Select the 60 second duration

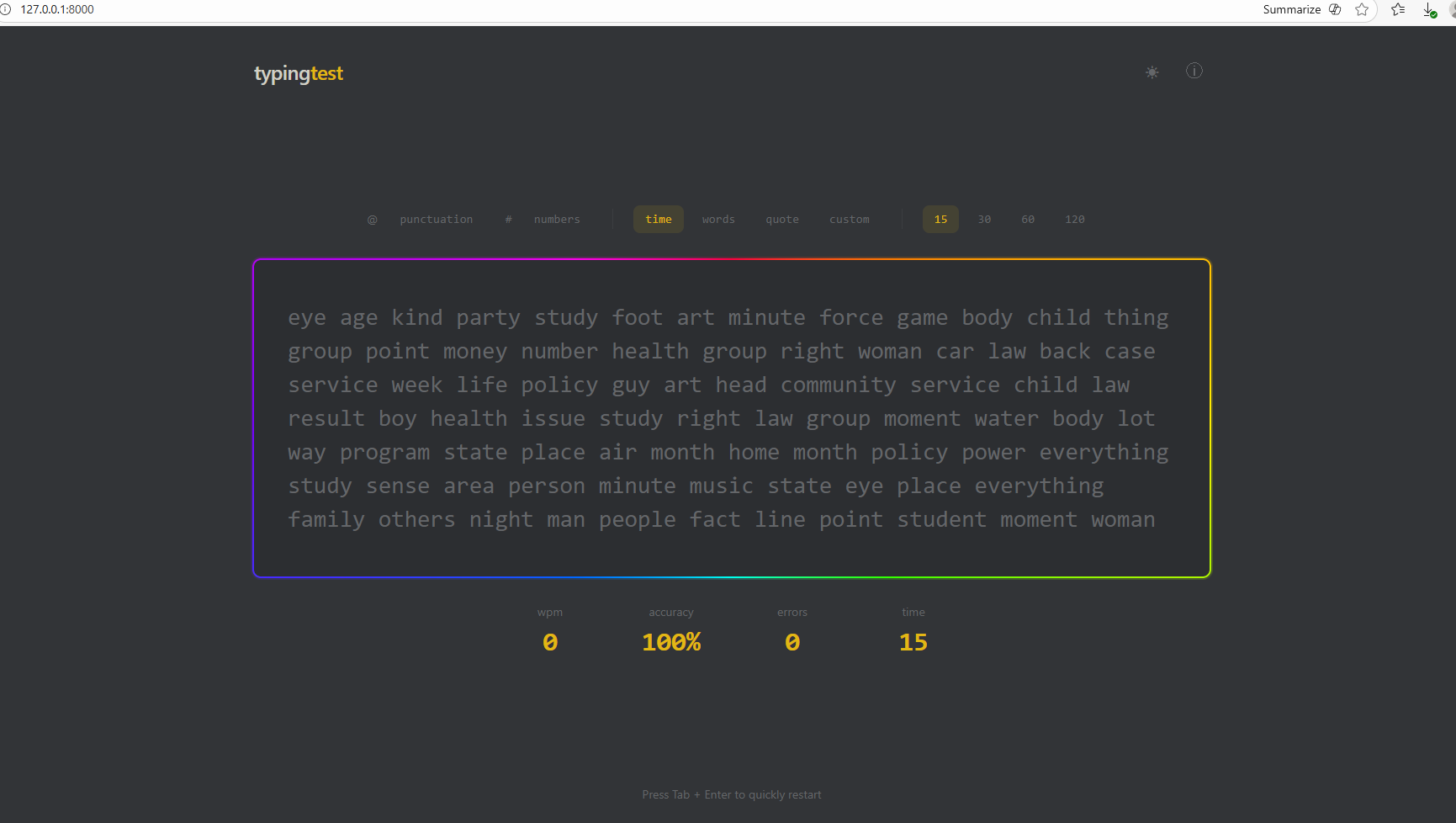[1028, 220]
